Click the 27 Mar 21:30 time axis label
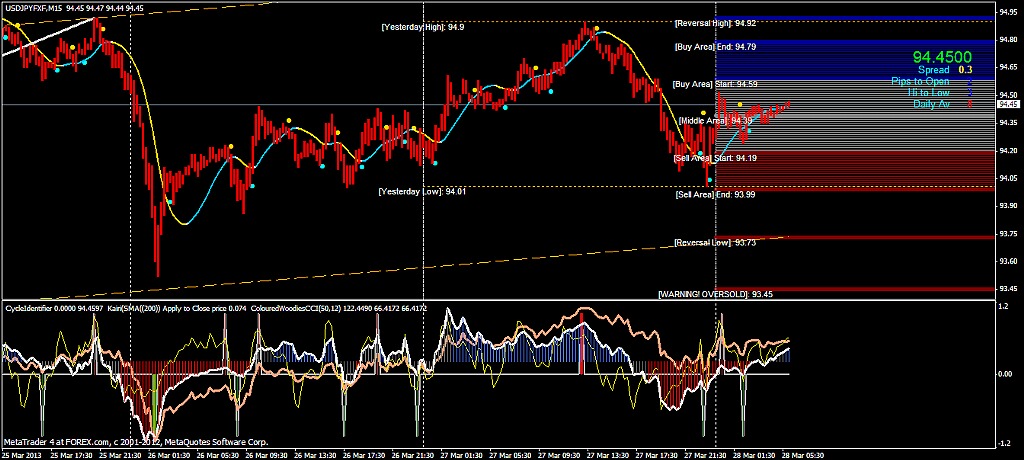 point(706,454)
